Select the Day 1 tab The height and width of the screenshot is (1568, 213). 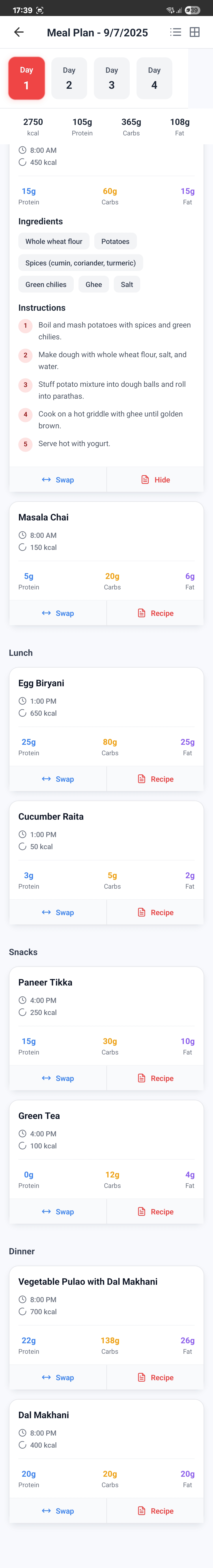pyautogui.click(x=27, y=78)
